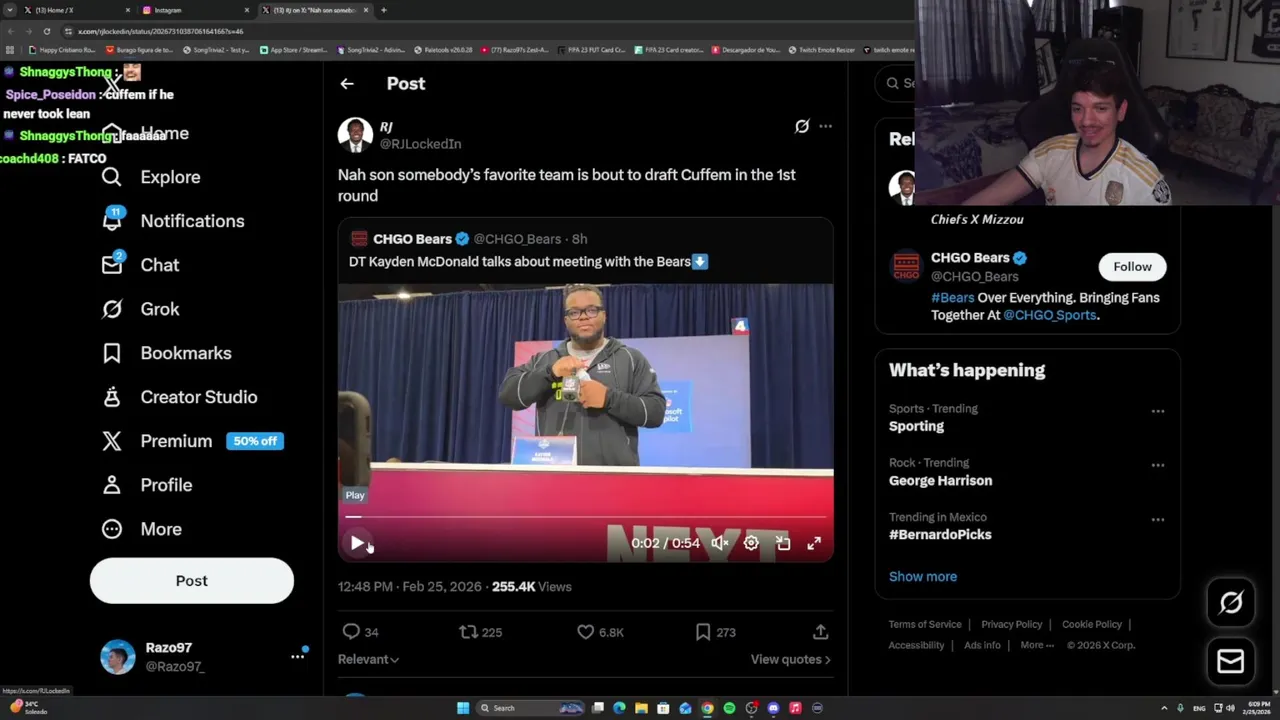
Task: Open Microsoft Edge from the taskbar
Action: pyautogui.click(x=619, y=708)
